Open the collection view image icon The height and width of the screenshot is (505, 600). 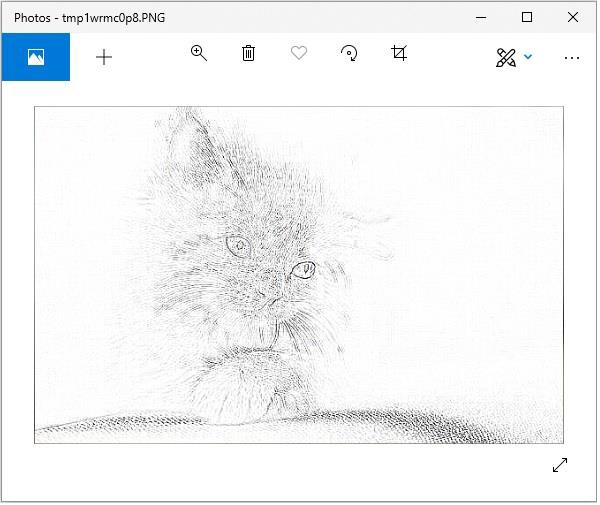click(x=36, y=57)
